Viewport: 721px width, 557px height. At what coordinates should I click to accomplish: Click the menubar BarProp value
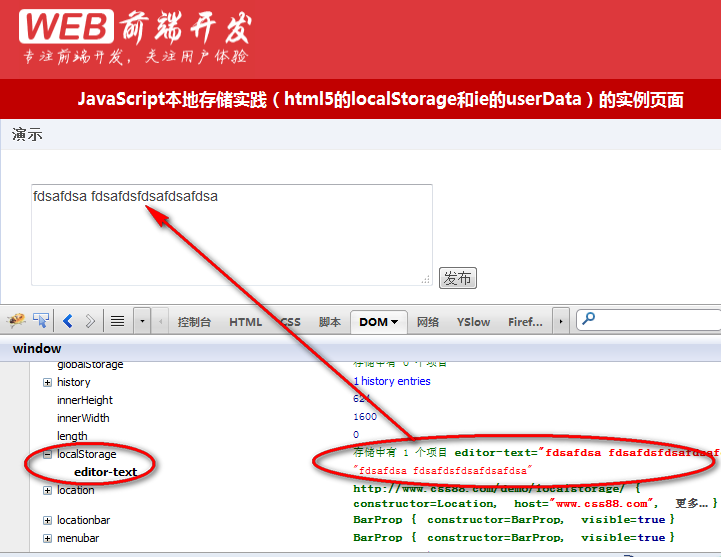coord(514,538)
